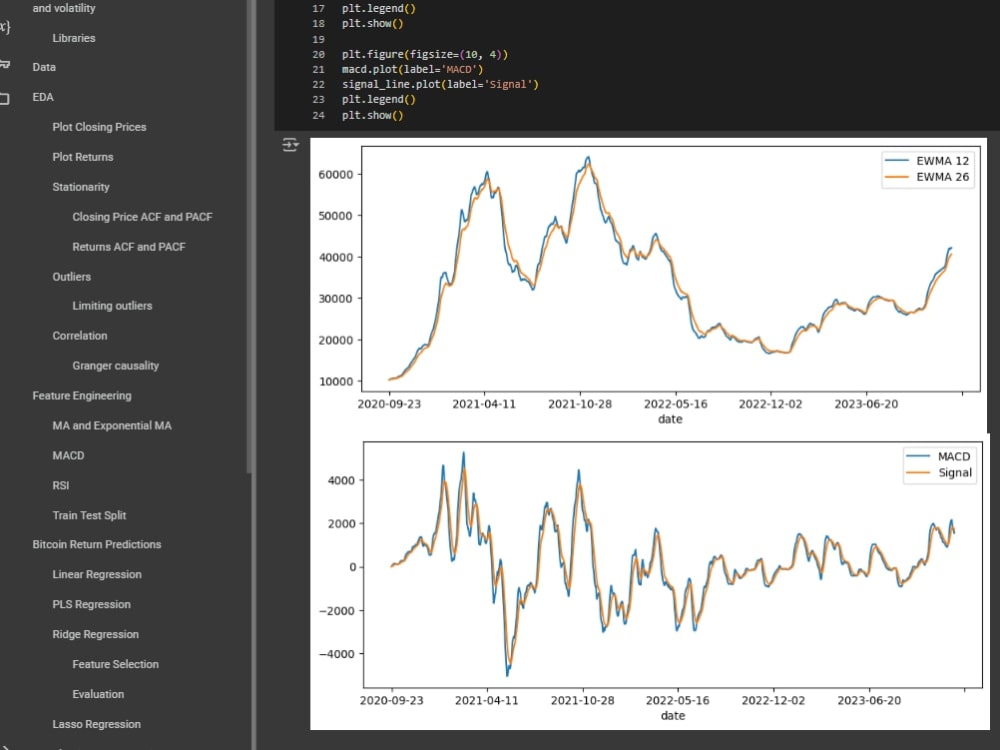Click the EWMA 26 legend entry
The image size is (1000, 750).
927,177
